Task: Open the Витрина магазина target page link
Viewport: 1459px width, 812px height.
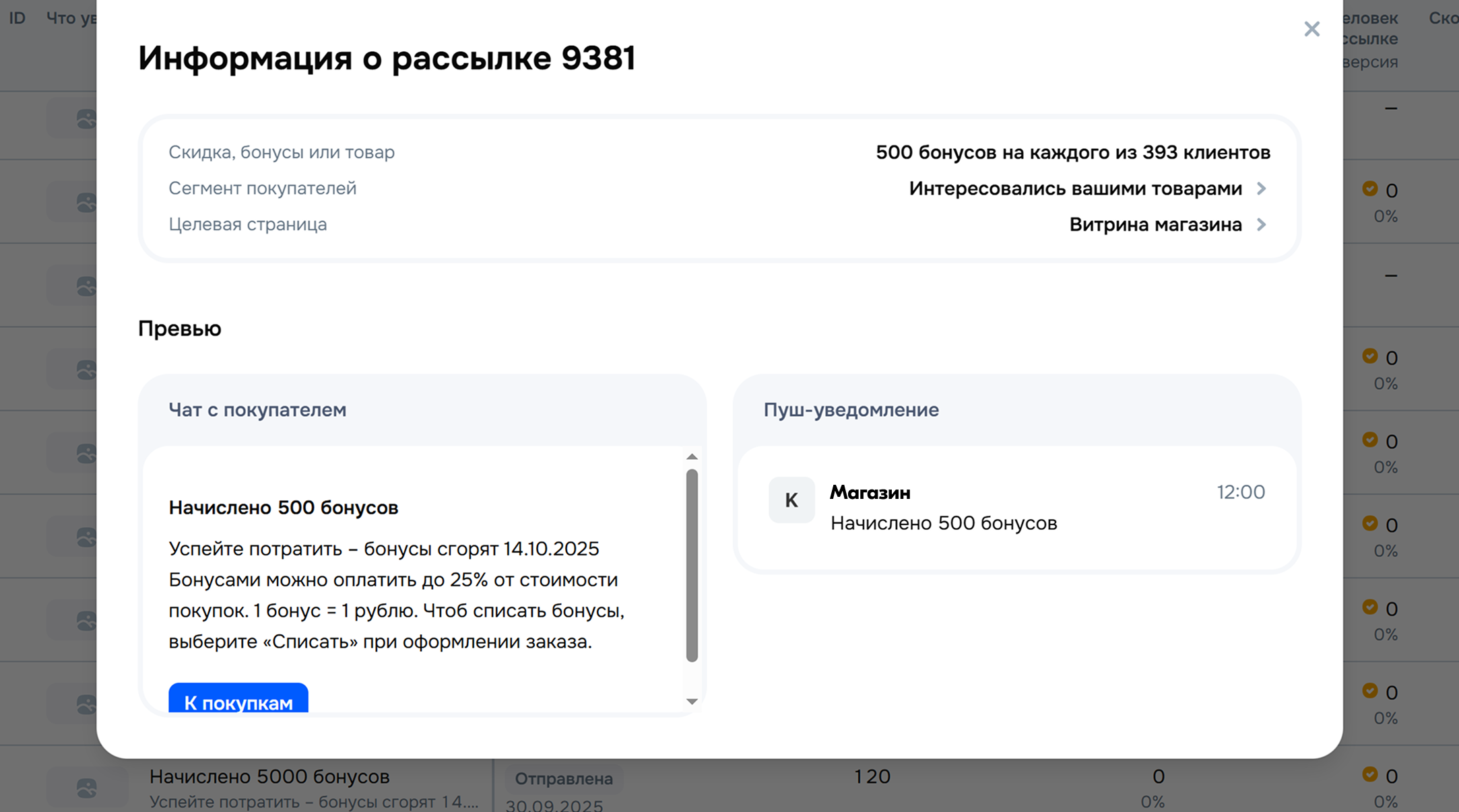Action: 1155,224
